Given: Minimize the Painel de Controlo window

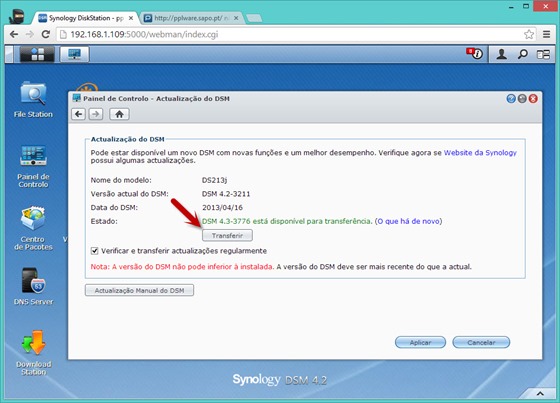Looking at the screenshot, I should coord(522,99).
